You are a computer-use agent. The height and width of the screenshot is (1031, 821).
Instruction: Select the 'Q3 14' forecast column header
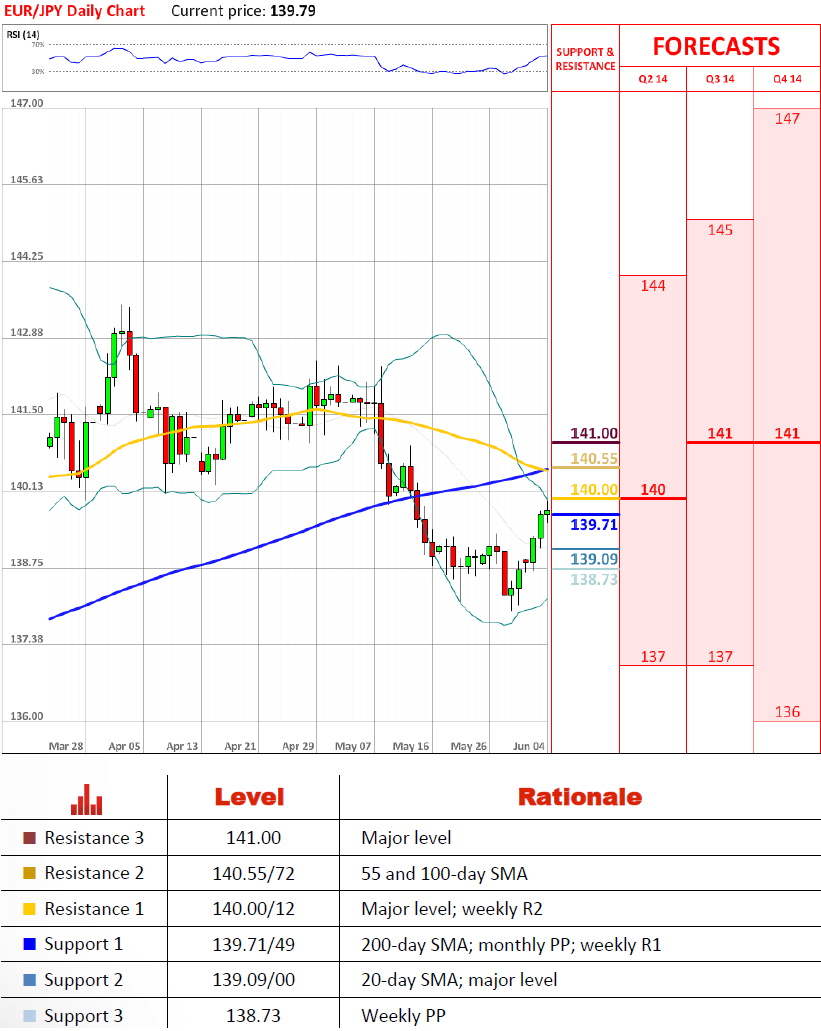[720, 79]
